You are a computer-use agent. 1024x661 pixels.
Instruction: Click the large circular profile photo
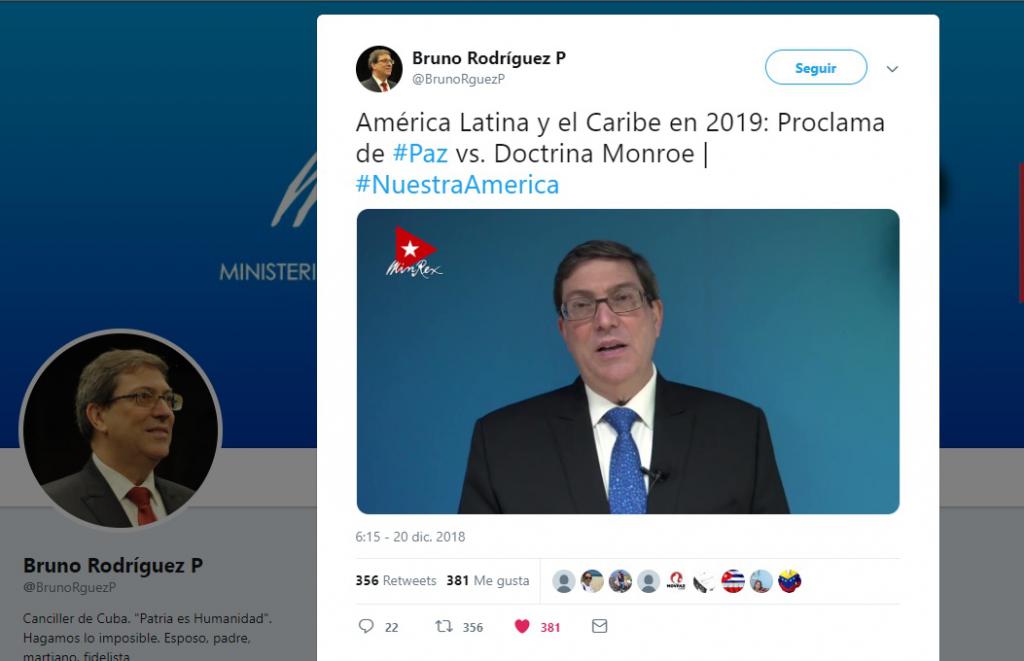click(x=121, y=430)
